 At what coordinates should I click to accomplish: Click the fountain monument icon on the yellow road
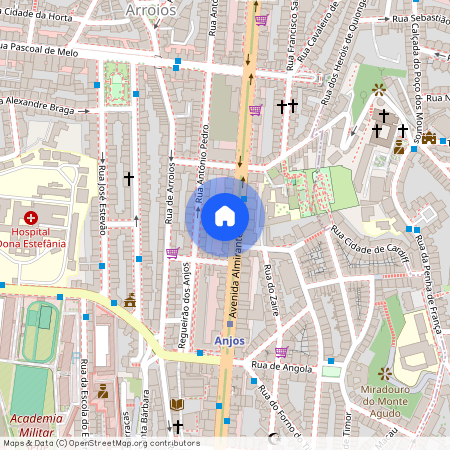coord(130,300)
